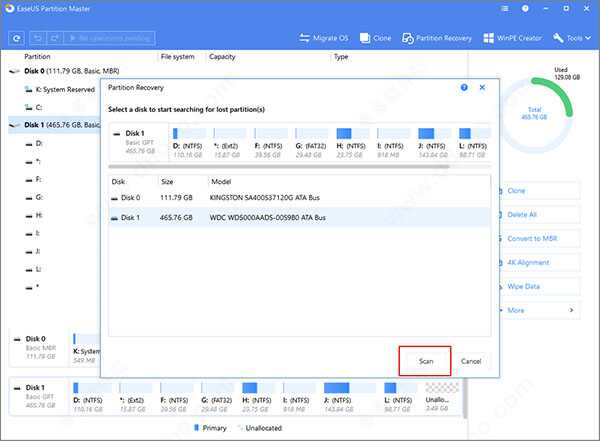Select I: partition in tree
This screenshot has height=441, width=600.
(x=33, y=233)
